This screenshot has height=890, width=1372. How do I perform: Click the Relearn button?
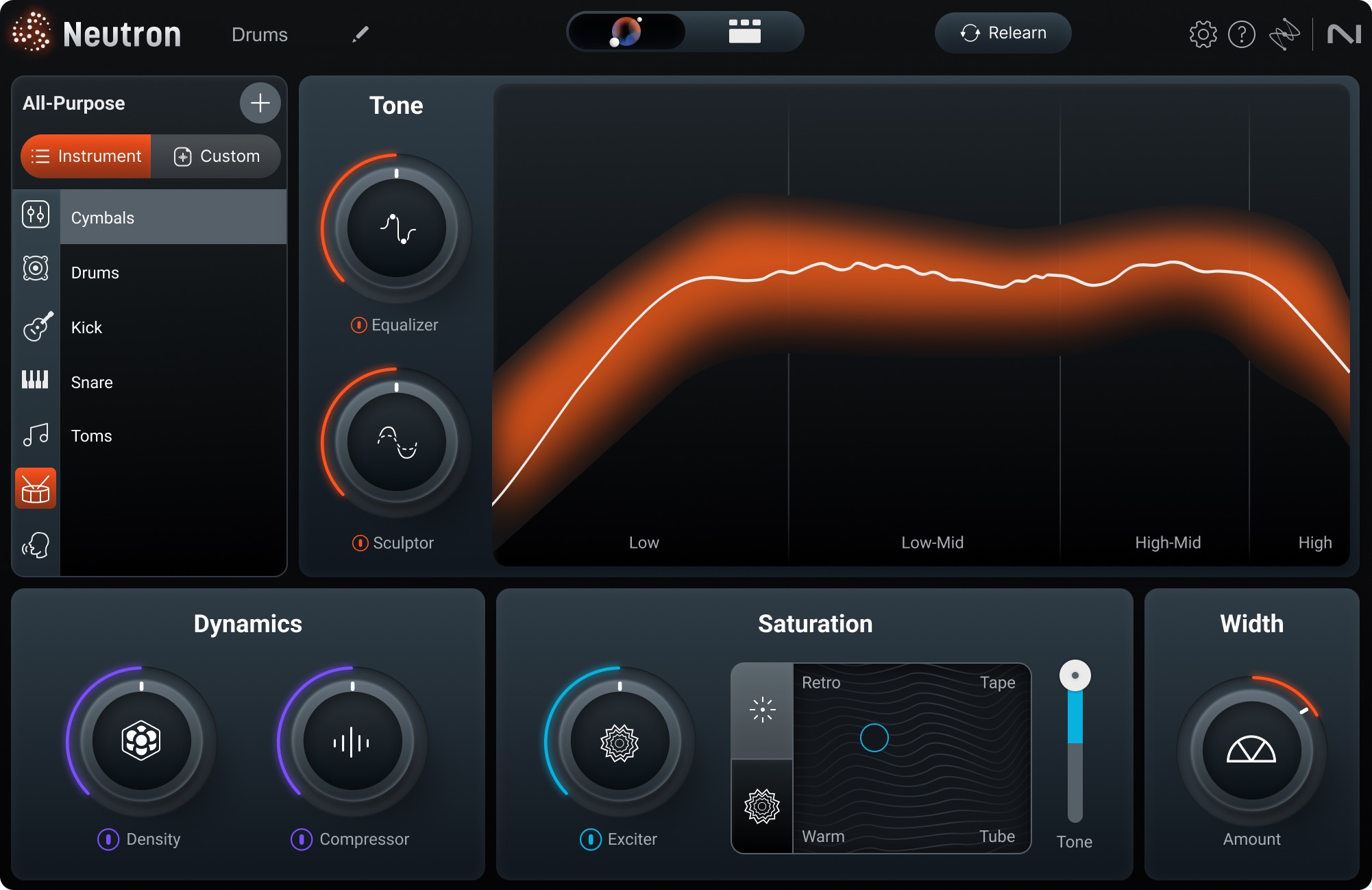coord(1003,33)
